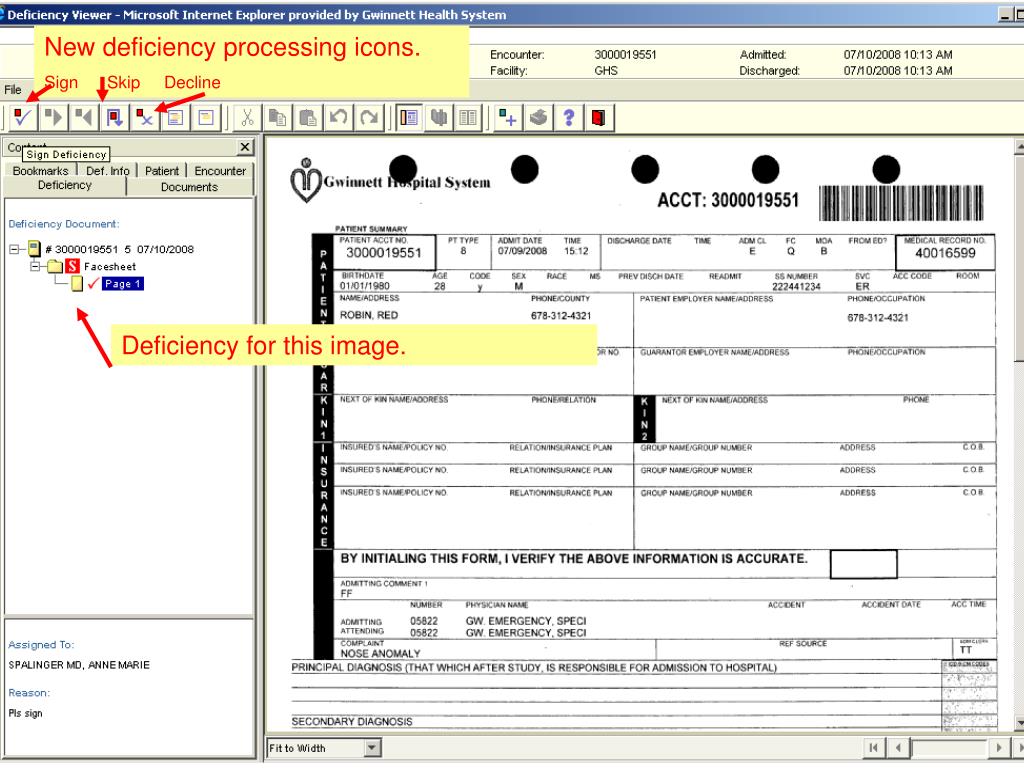Select the # 3000019551 5 07/10/2008 tree entry
The image size is (1024, 768).
click(120, 249)
